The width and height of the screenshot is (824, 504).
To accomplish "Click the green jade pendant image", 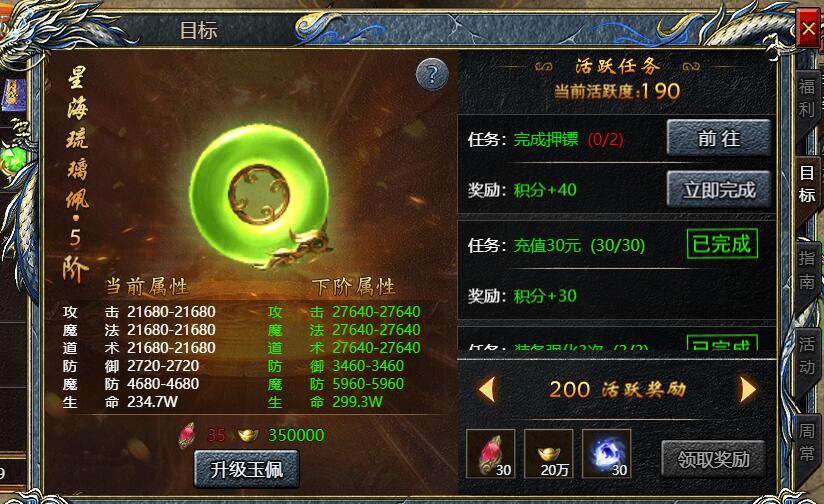I will (261, 196).
